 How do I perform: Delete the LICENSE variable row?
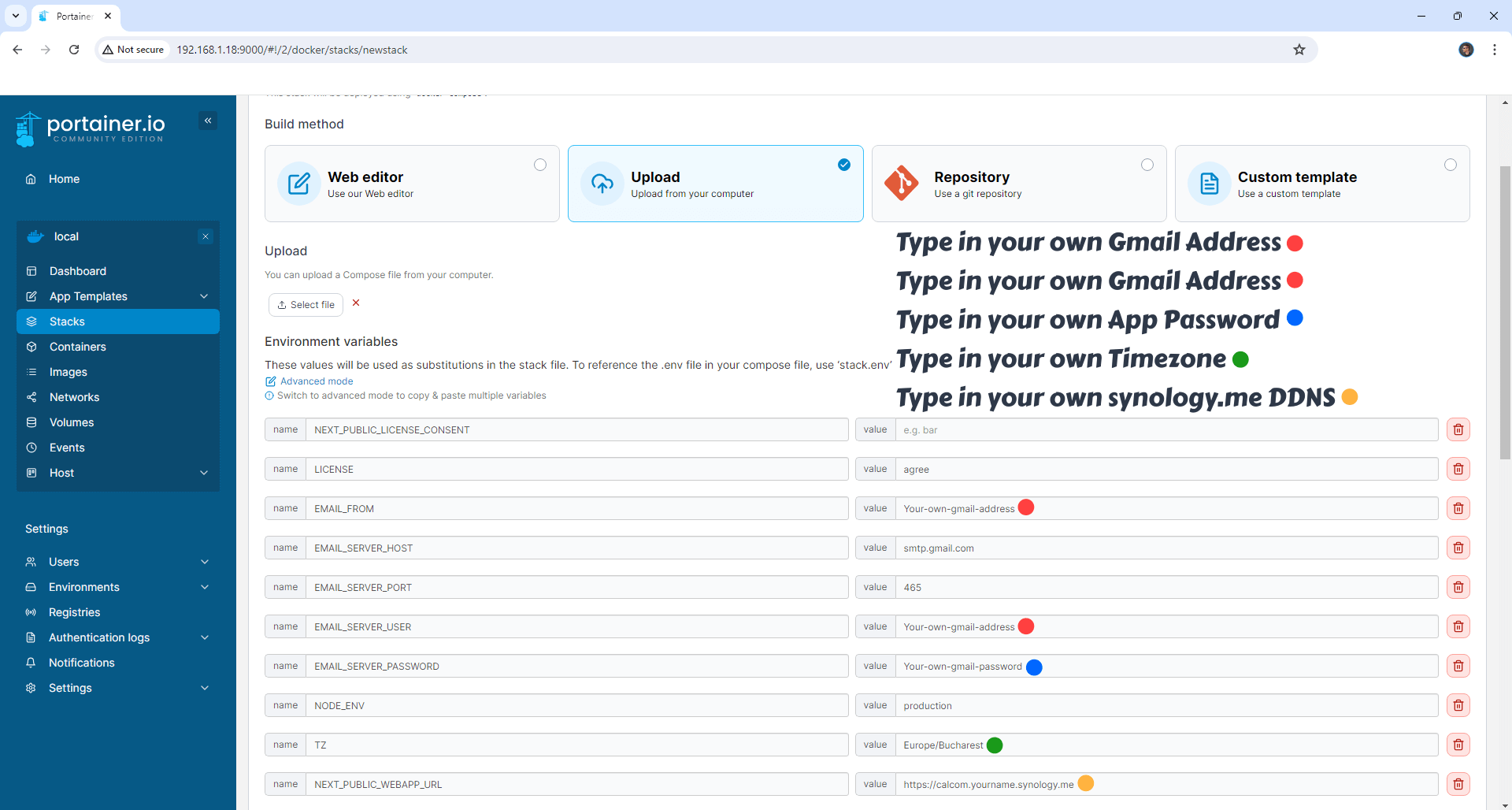tap(1458, 469)
